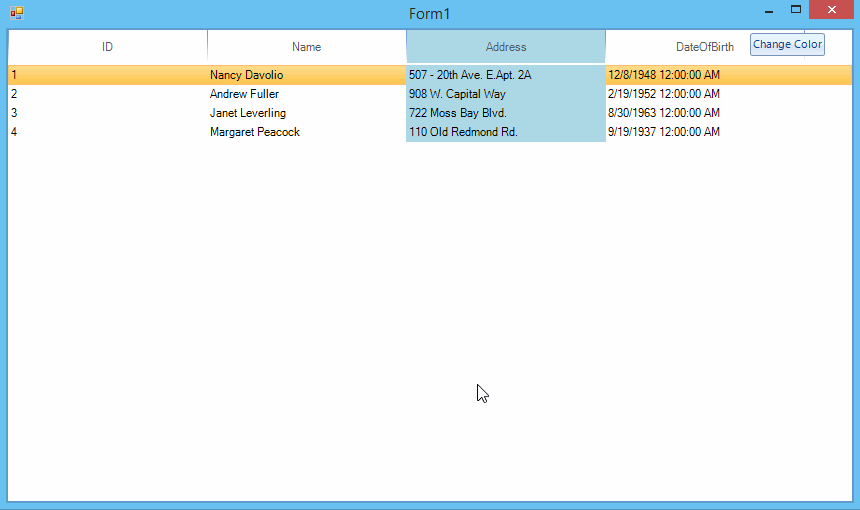860x510 pixels.
Task: Choose the Margaret Peacock name cell
Action: tap(254, 132)
